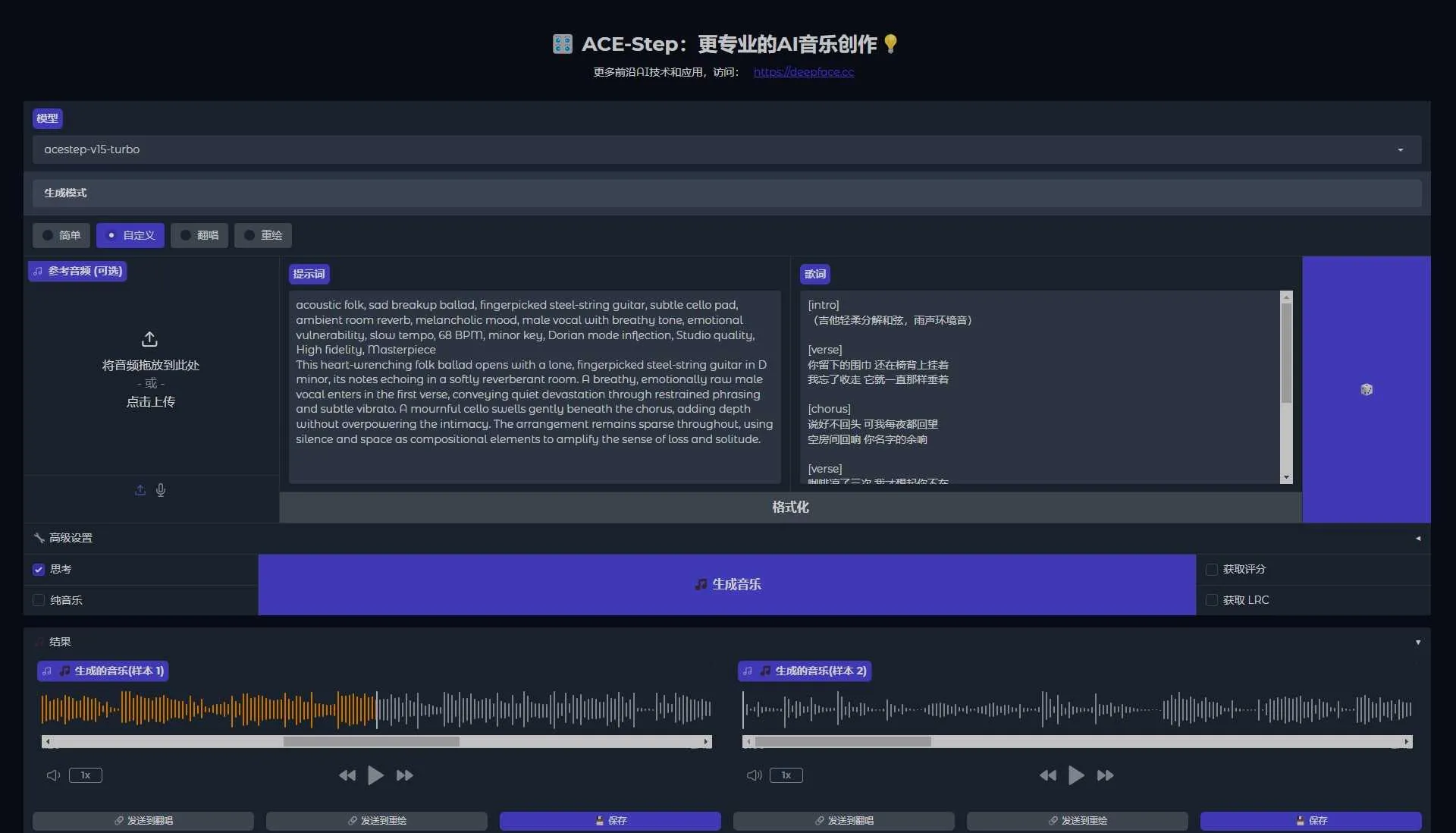Click the wrench icon next to 高级设置
The height and width of the screenshot is (833, 1456).
[x=39, y=537]
